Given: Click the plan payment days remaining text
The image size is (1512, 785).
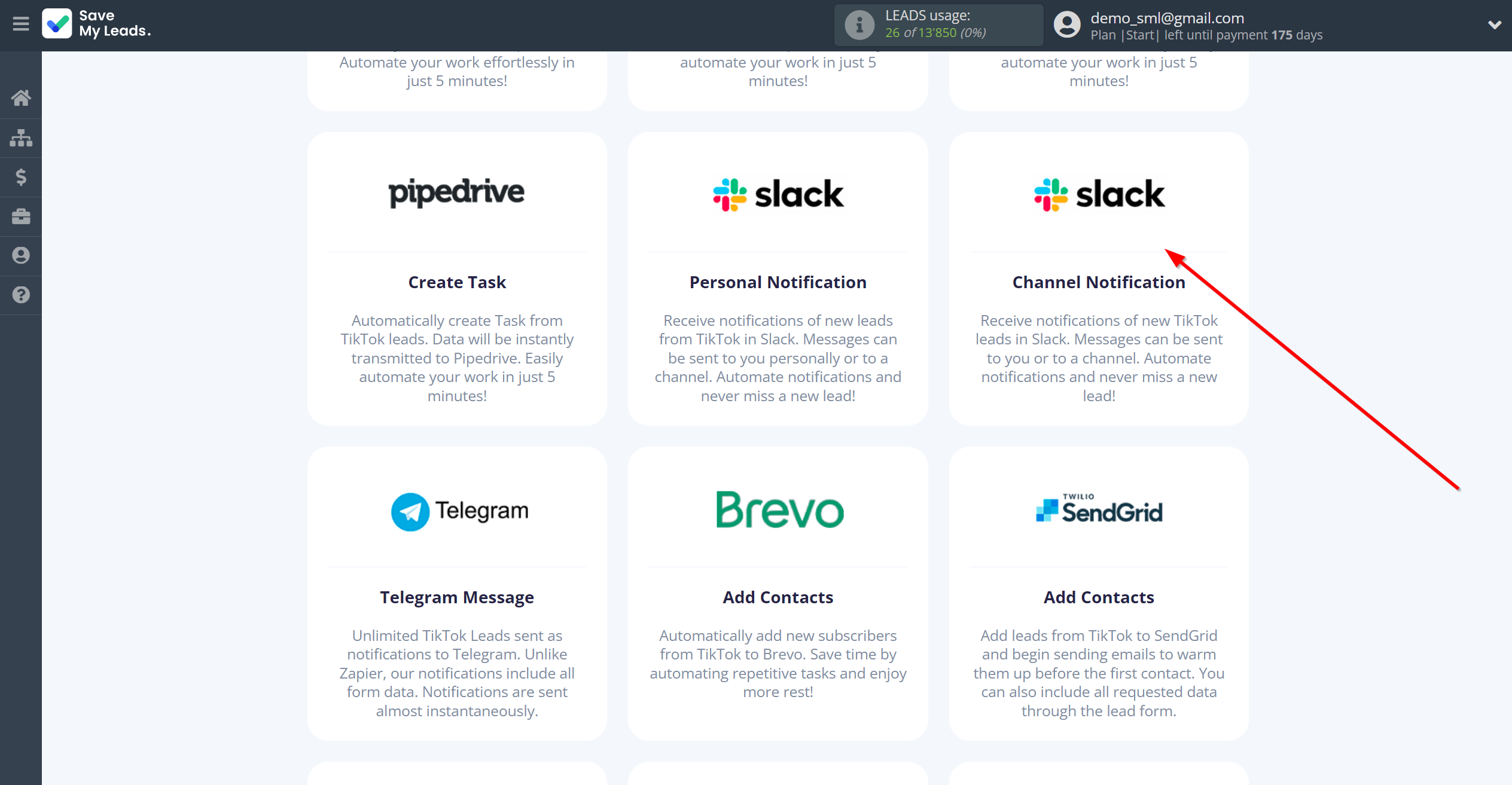Looking at the screenshot, I should pos(1206,35).
